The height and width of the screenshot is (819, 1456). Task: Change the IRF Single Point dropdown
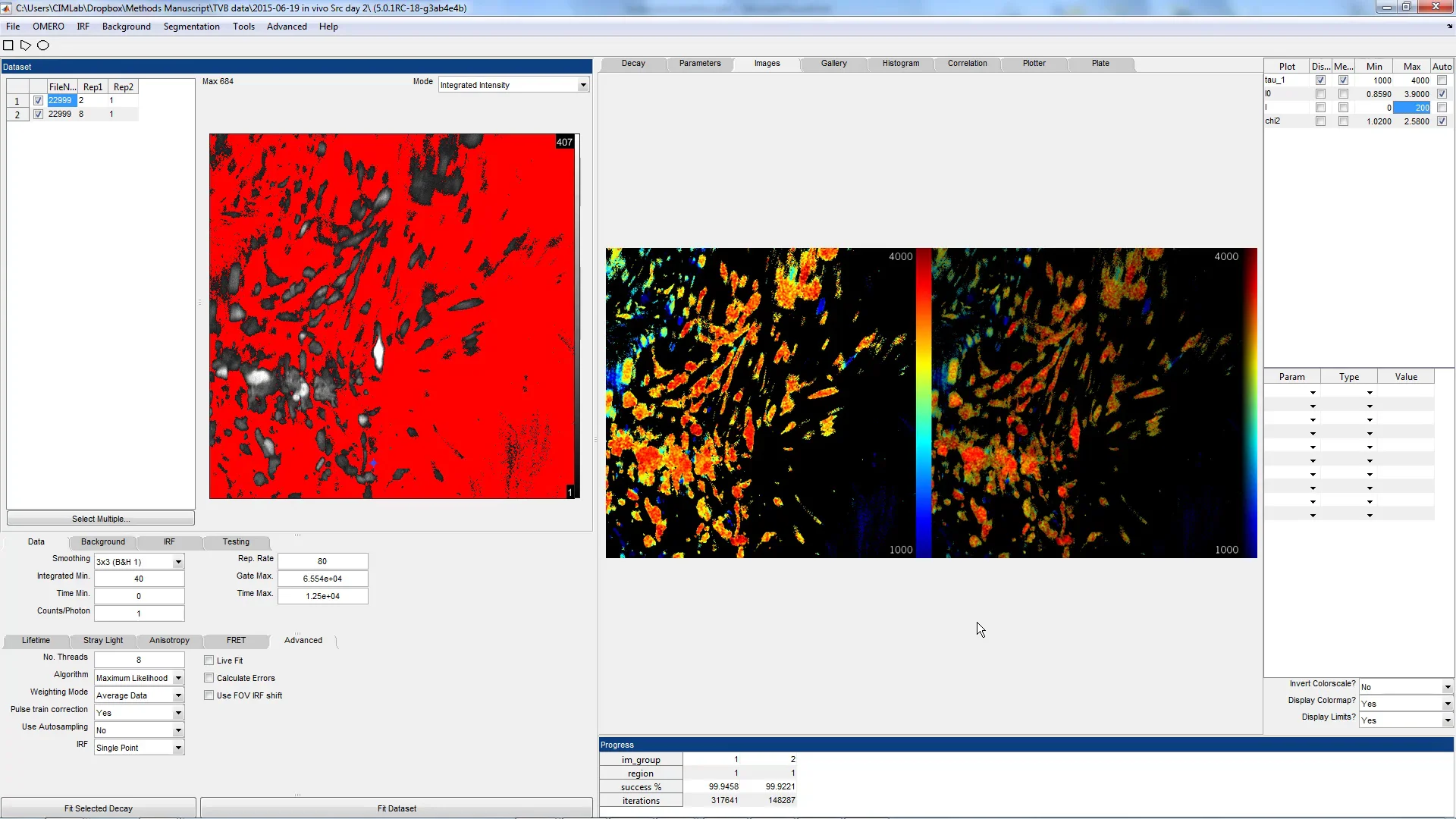tap(179, 747)
